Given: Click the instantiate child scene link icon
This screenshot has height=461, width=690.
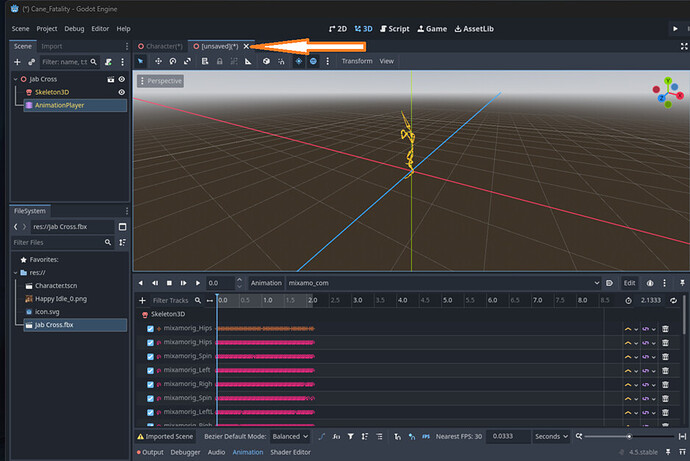Looking at the screenshot, I should (x=31, y=62).
